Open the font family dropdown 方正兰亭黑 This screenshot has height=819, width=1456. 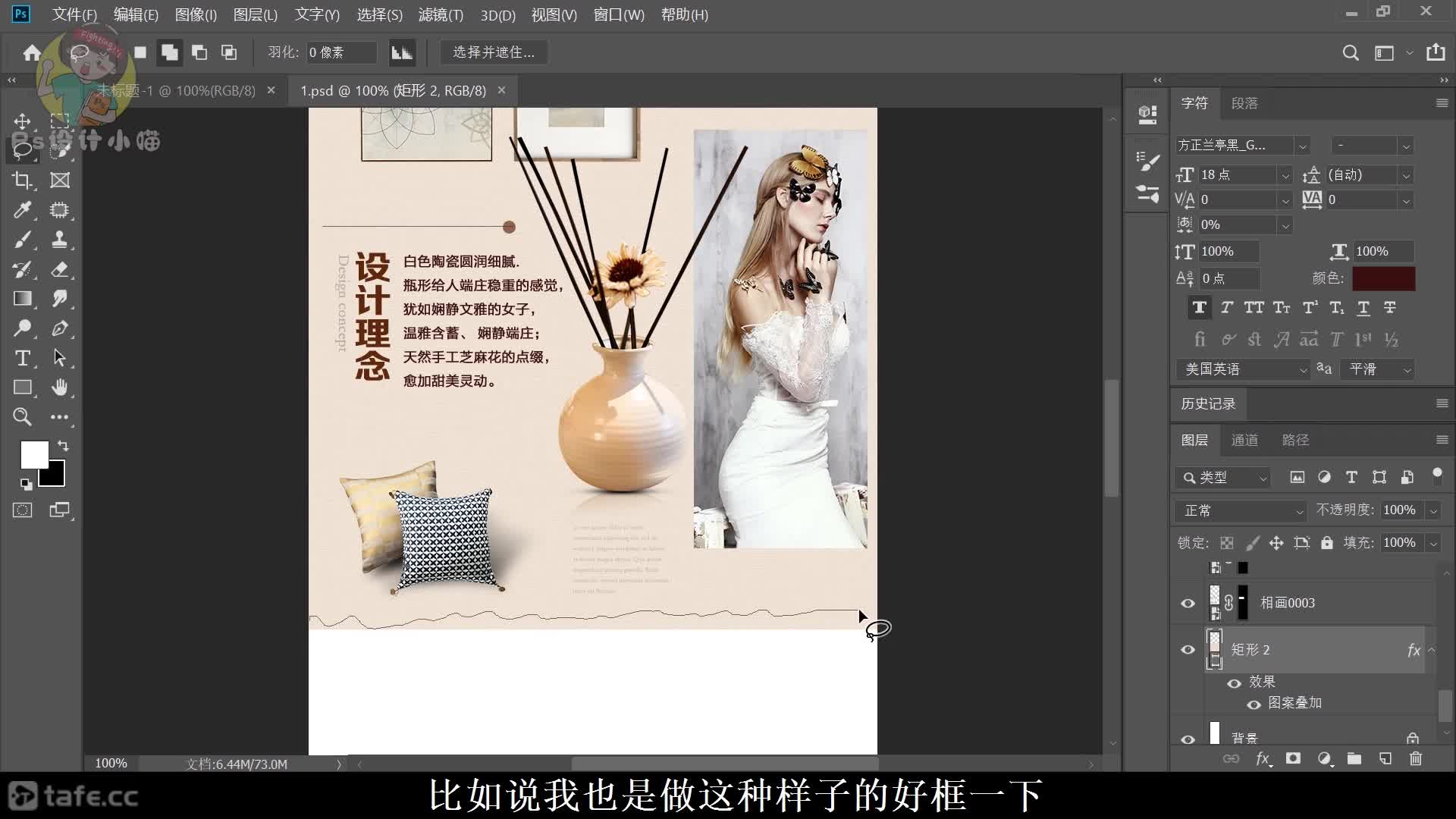click(1303, 146)
